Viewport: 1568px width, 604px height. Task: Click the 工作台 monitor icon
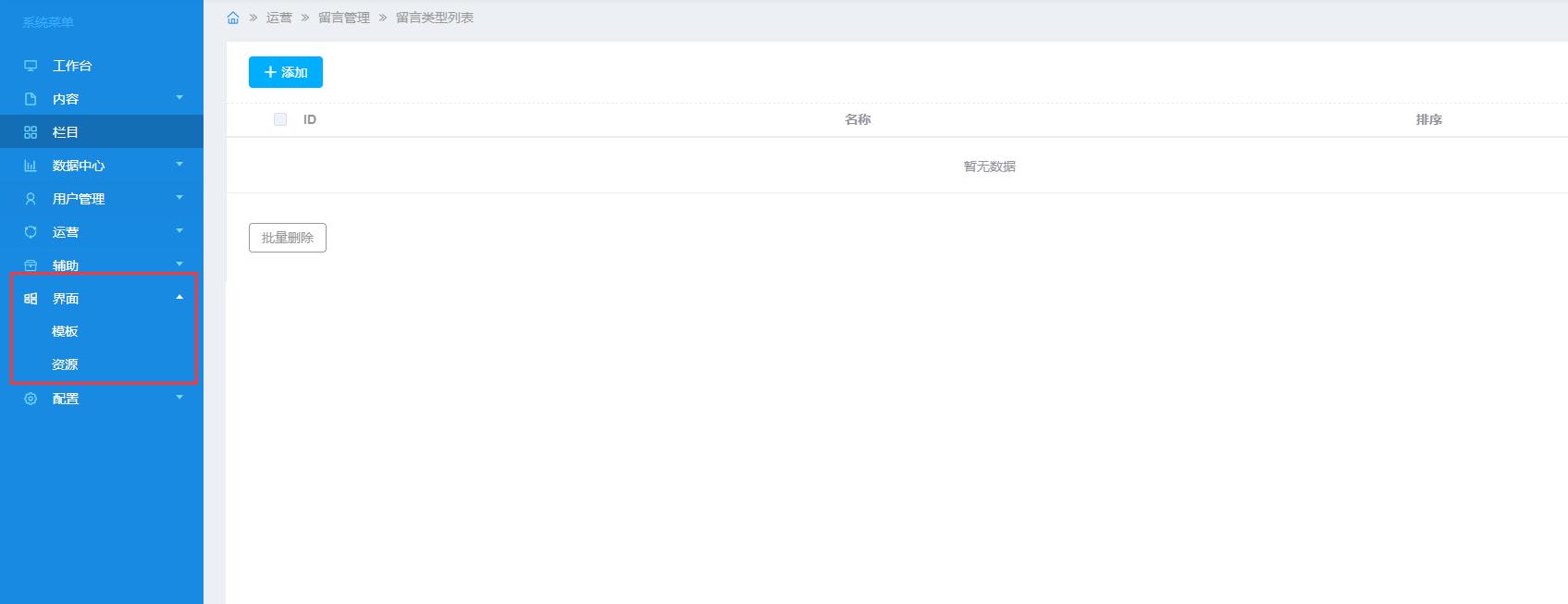click(x=31, y=66)
